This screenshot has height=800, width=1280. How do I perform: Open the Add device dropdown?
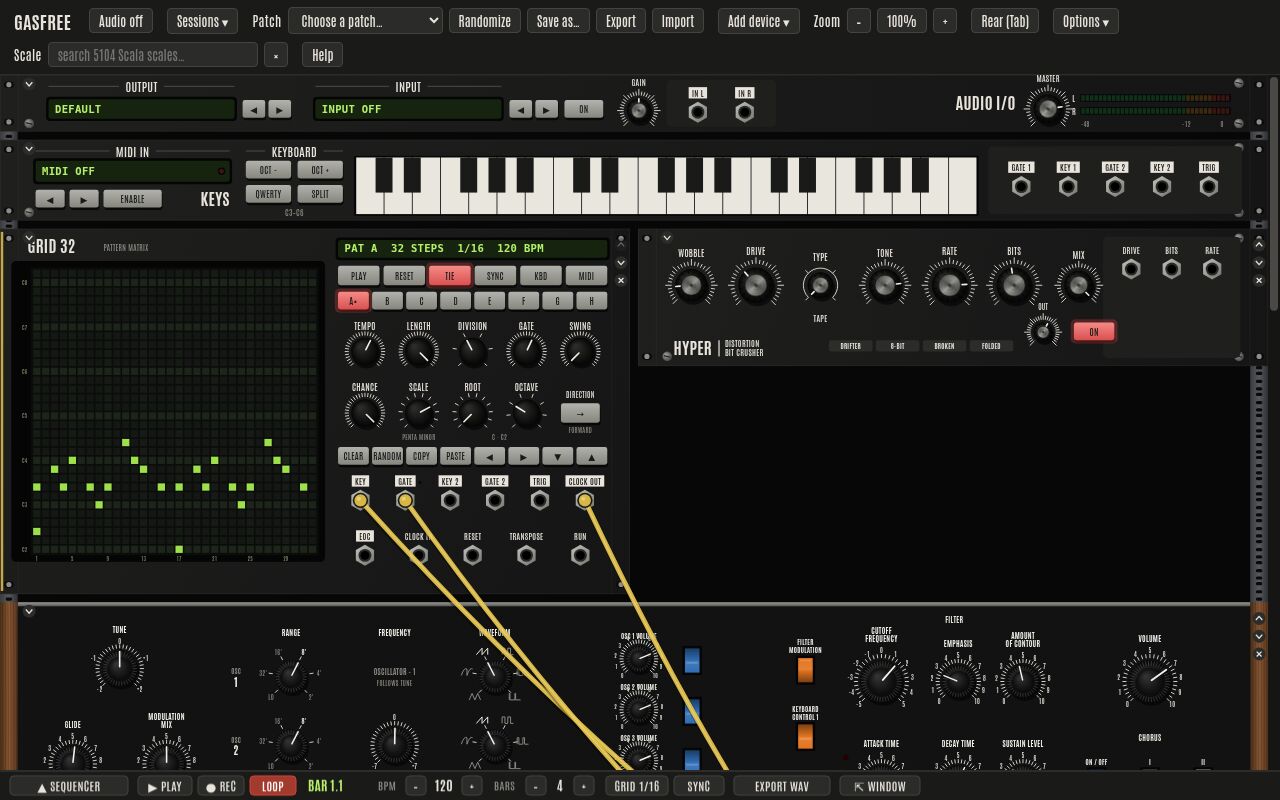tap(758, 21)
